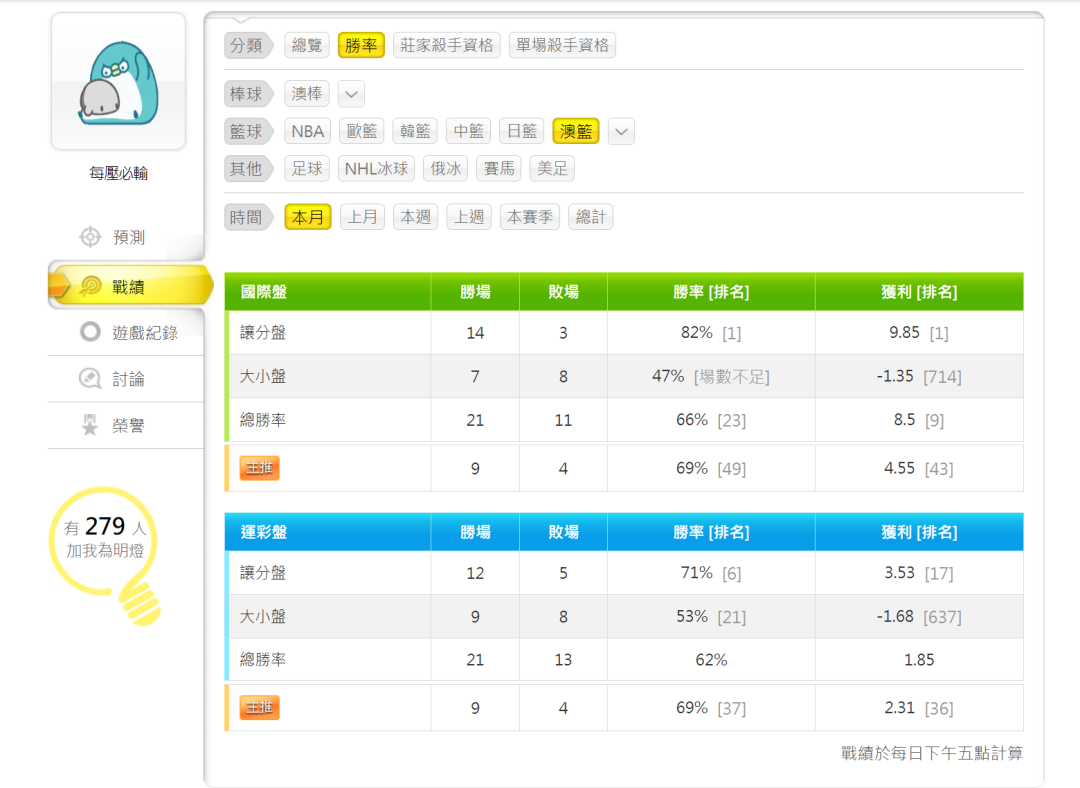Expand the basketball leagues dropdown arrow
This screenshot has width=1080, height=788.
[621, 132]
